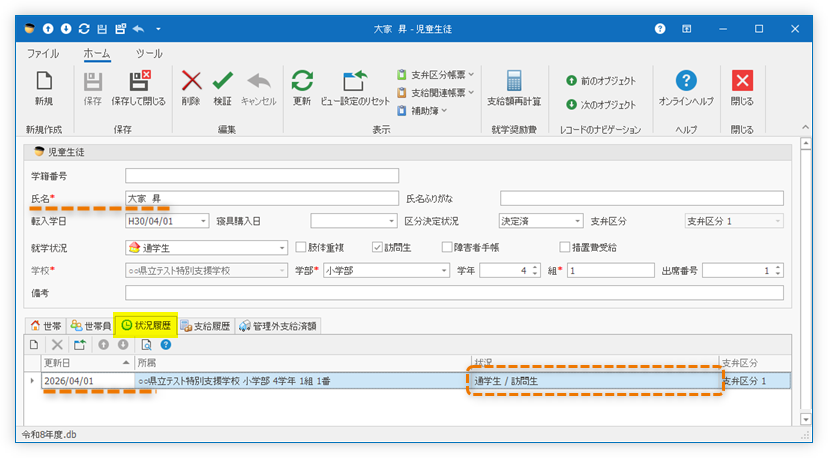Viewport: 828px width, 458px height.
Task: Open the 支弁区分帳票 dropdown
Action: (436, 74)
